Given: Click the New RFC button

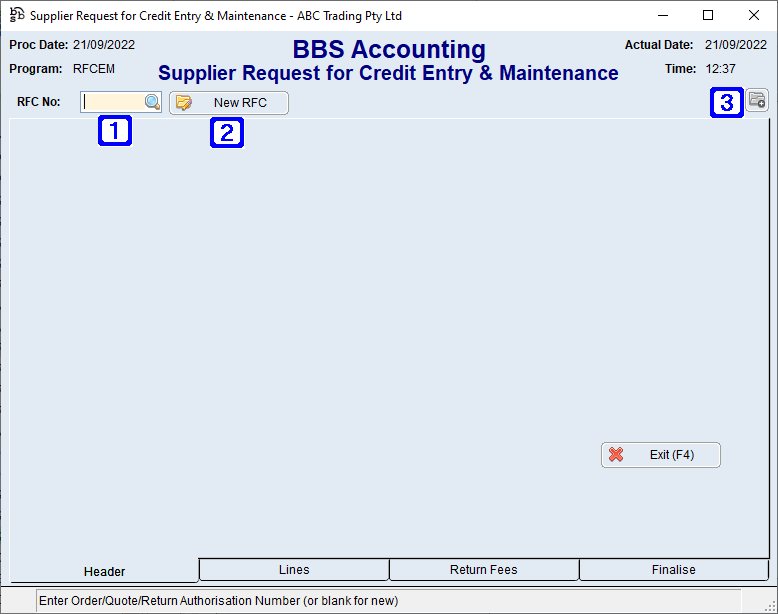Looking at the screenshot, I should click(229, 103).
